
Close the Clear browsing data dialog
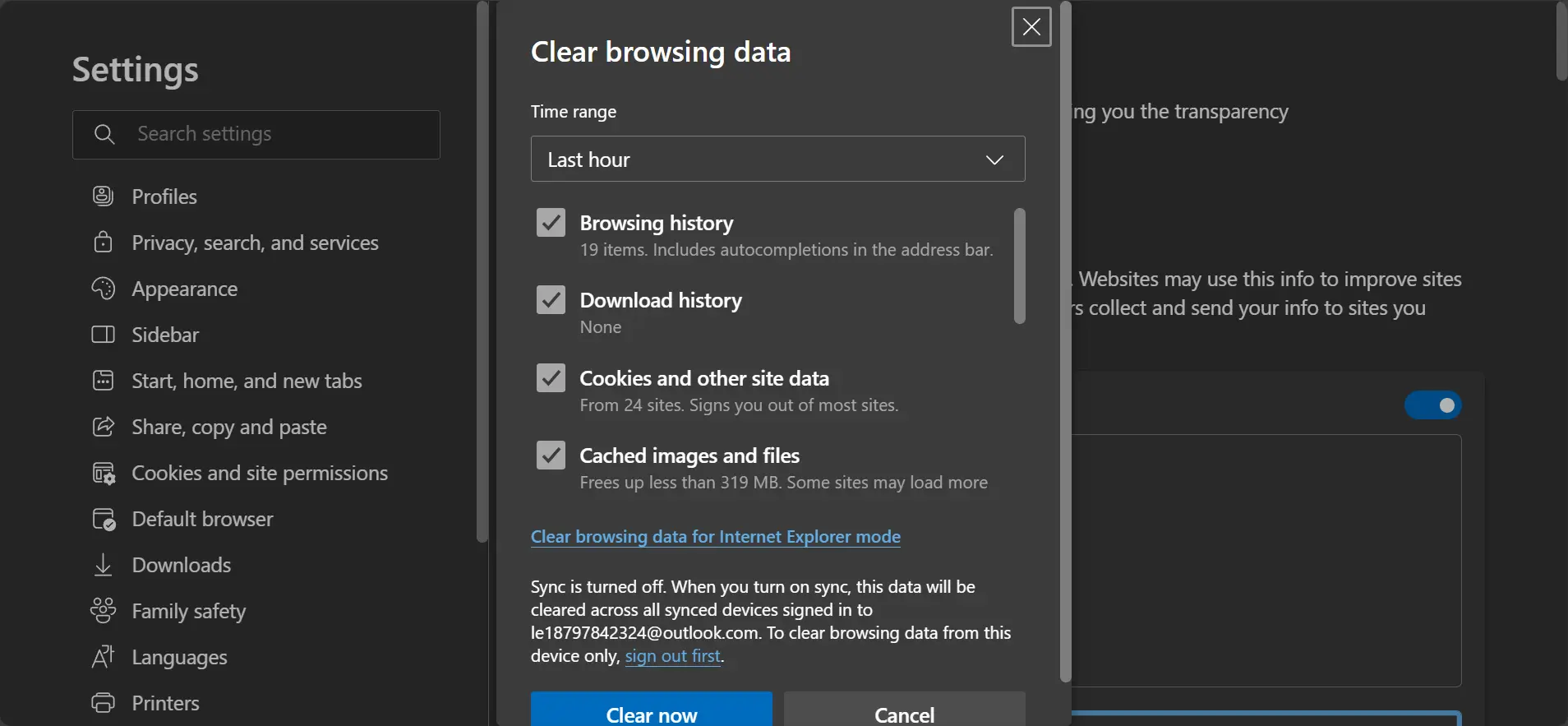click(1031, 27)
